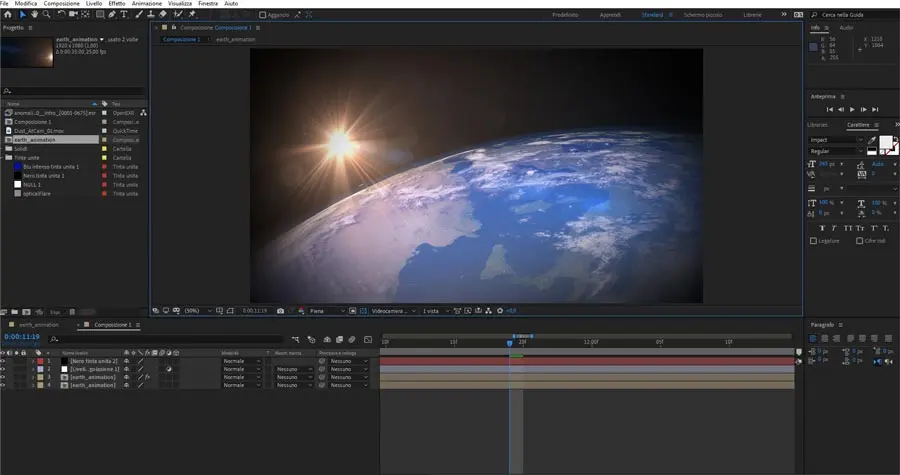Click the comp flowchart icon in timeline
This screenshot has height=475, width=900.
[x=296, y=340]
